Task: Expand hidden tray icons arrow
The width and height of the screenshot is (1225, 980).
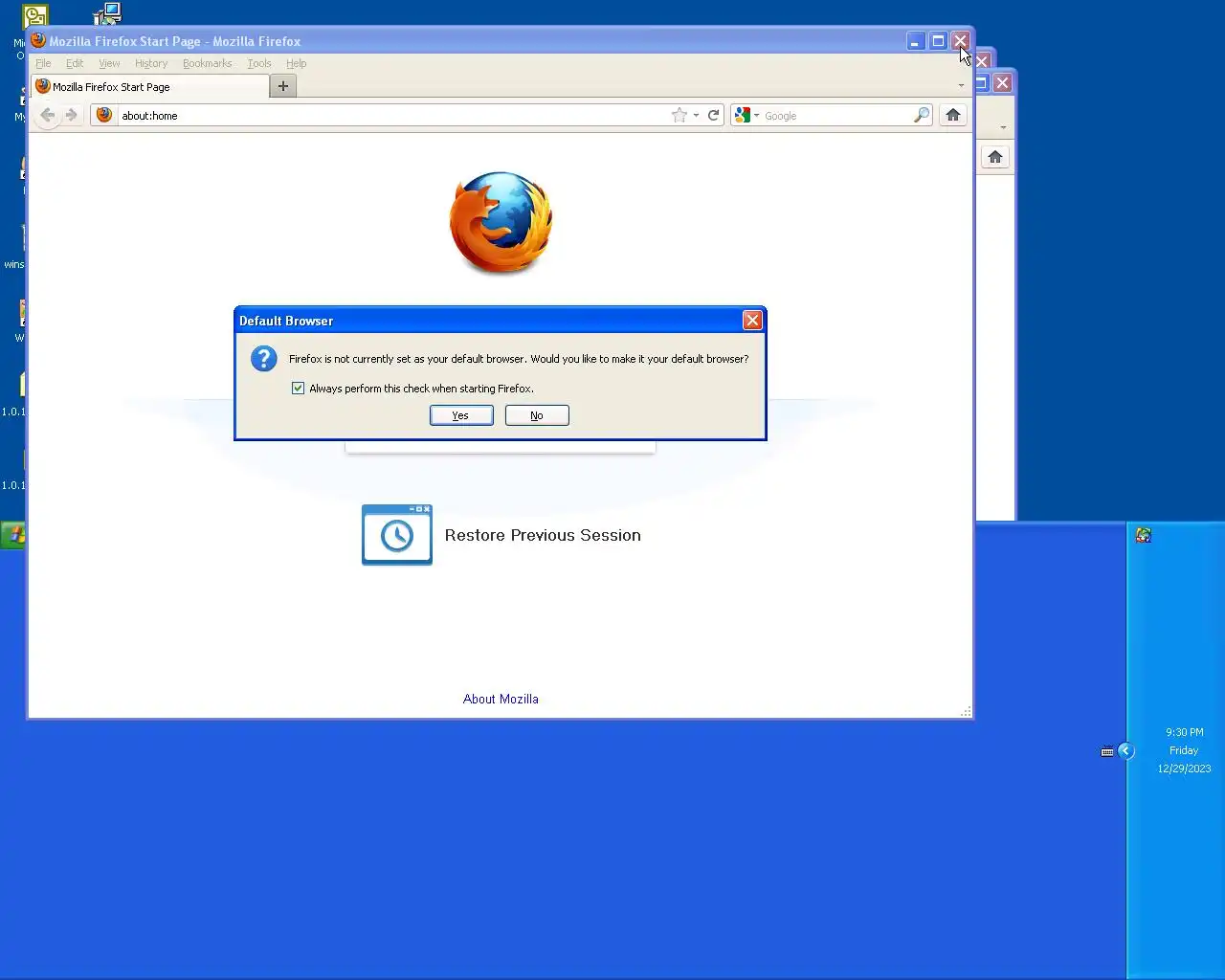Action: 1126,751
